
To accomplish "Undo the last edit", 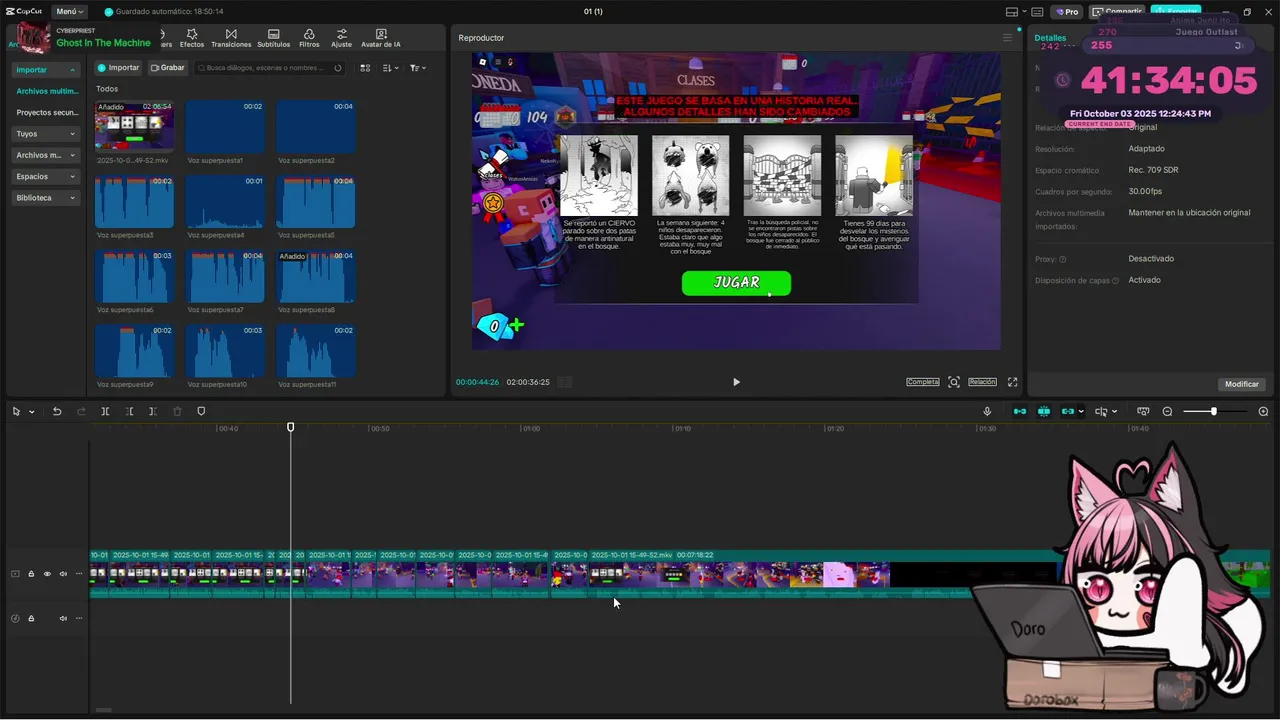I will (57, 412).
